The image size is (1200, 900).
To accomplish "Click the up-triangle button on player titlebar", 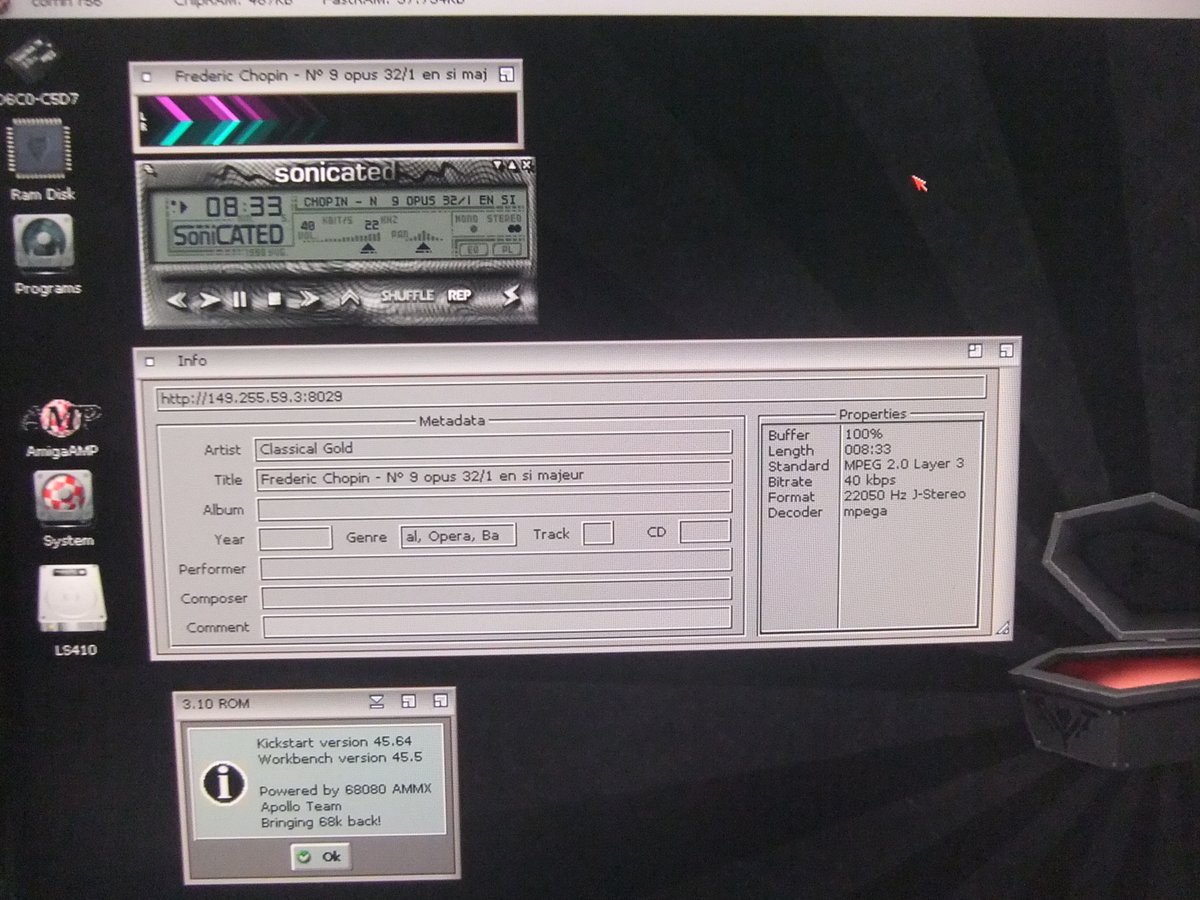I will (x=512, y=165).
